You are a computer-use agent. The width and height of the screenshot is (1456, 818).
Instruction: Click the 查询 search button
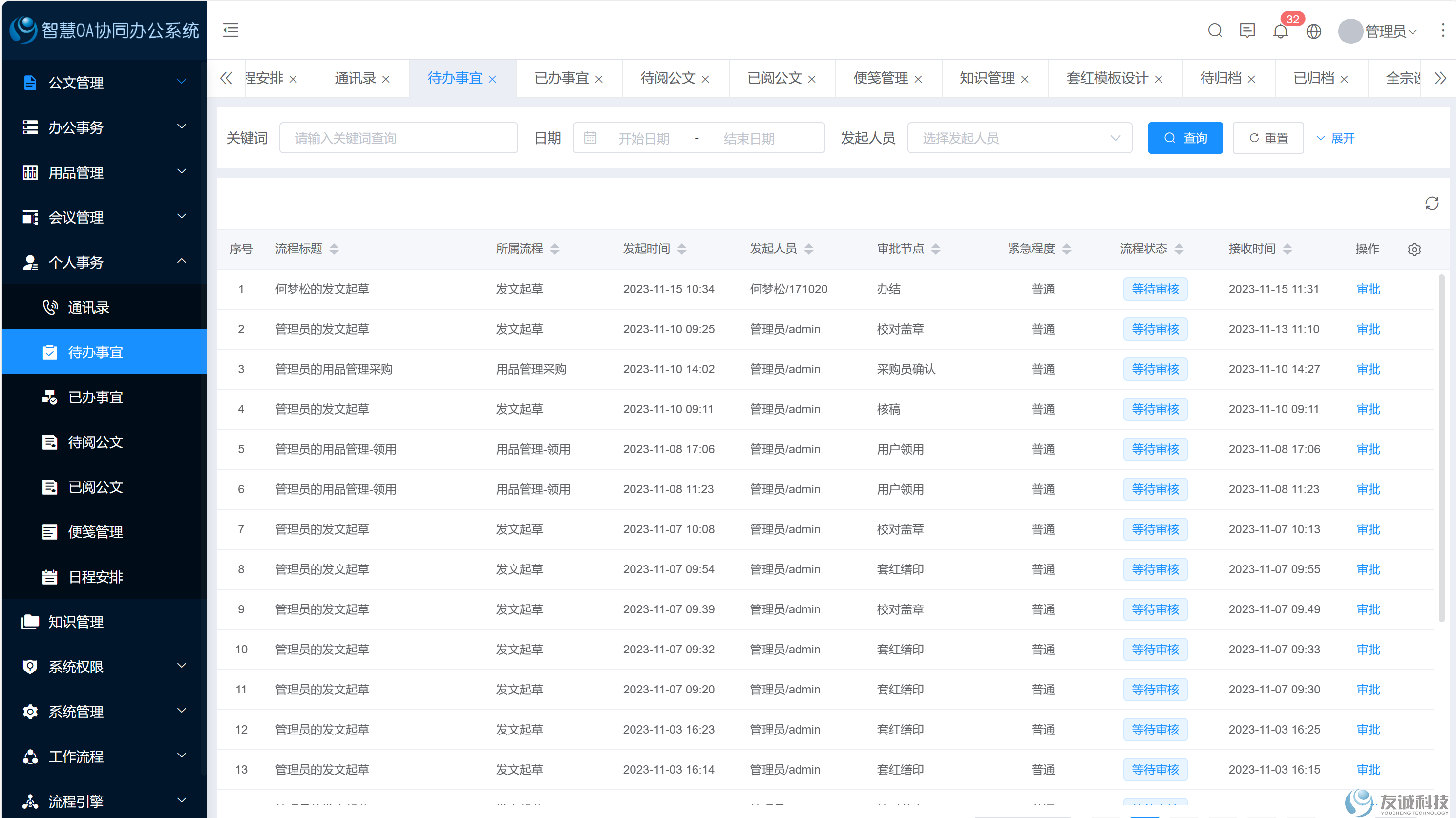(1185, 138)
